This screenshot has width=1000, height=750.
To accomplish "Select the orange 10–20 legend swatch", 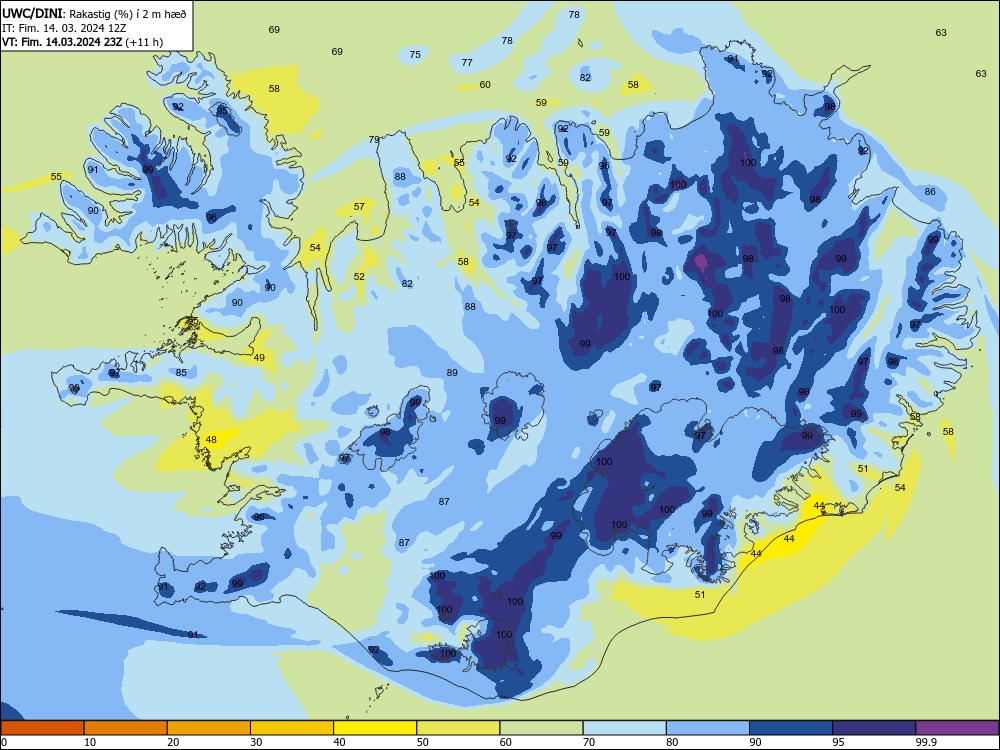I will tap(126, 728).
